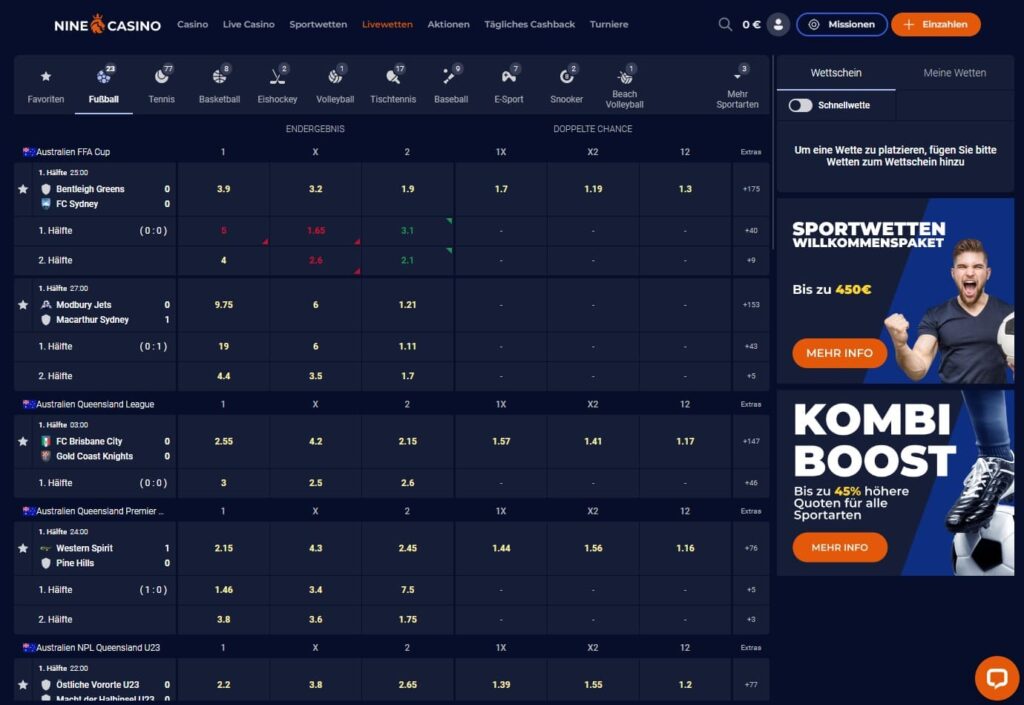Pick double chance 1X odds 1.44 Western Spirit

coord(501,548)
